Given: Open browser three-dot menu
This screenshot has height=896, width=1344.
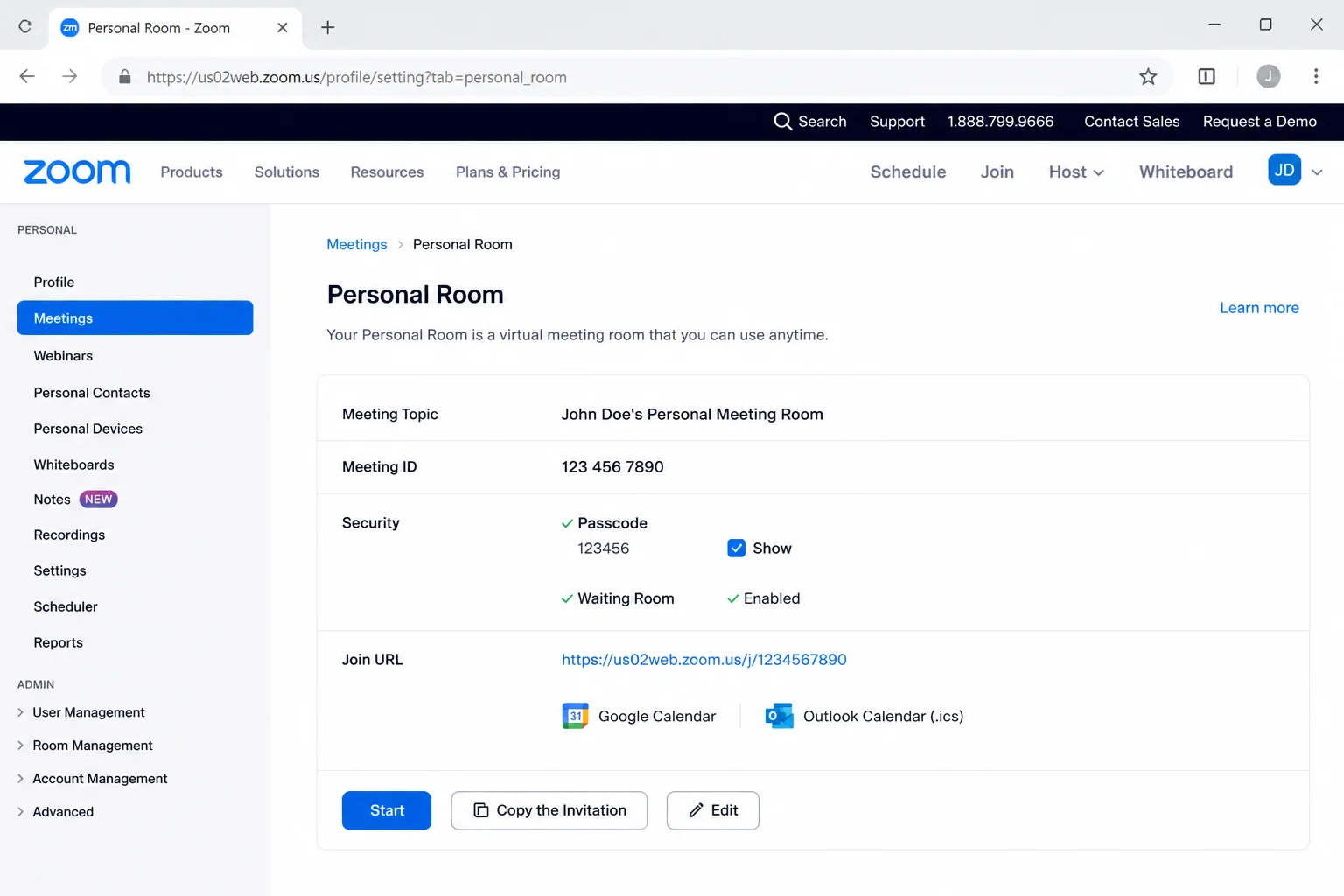Looking at the screenshot, I should point(1316,76).
